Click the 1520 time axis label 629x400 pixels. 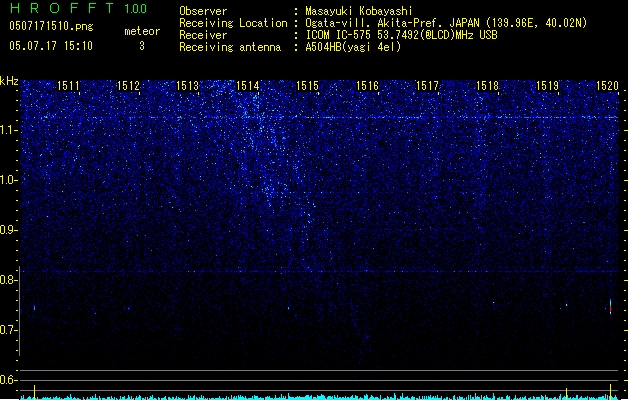point(607,86)
